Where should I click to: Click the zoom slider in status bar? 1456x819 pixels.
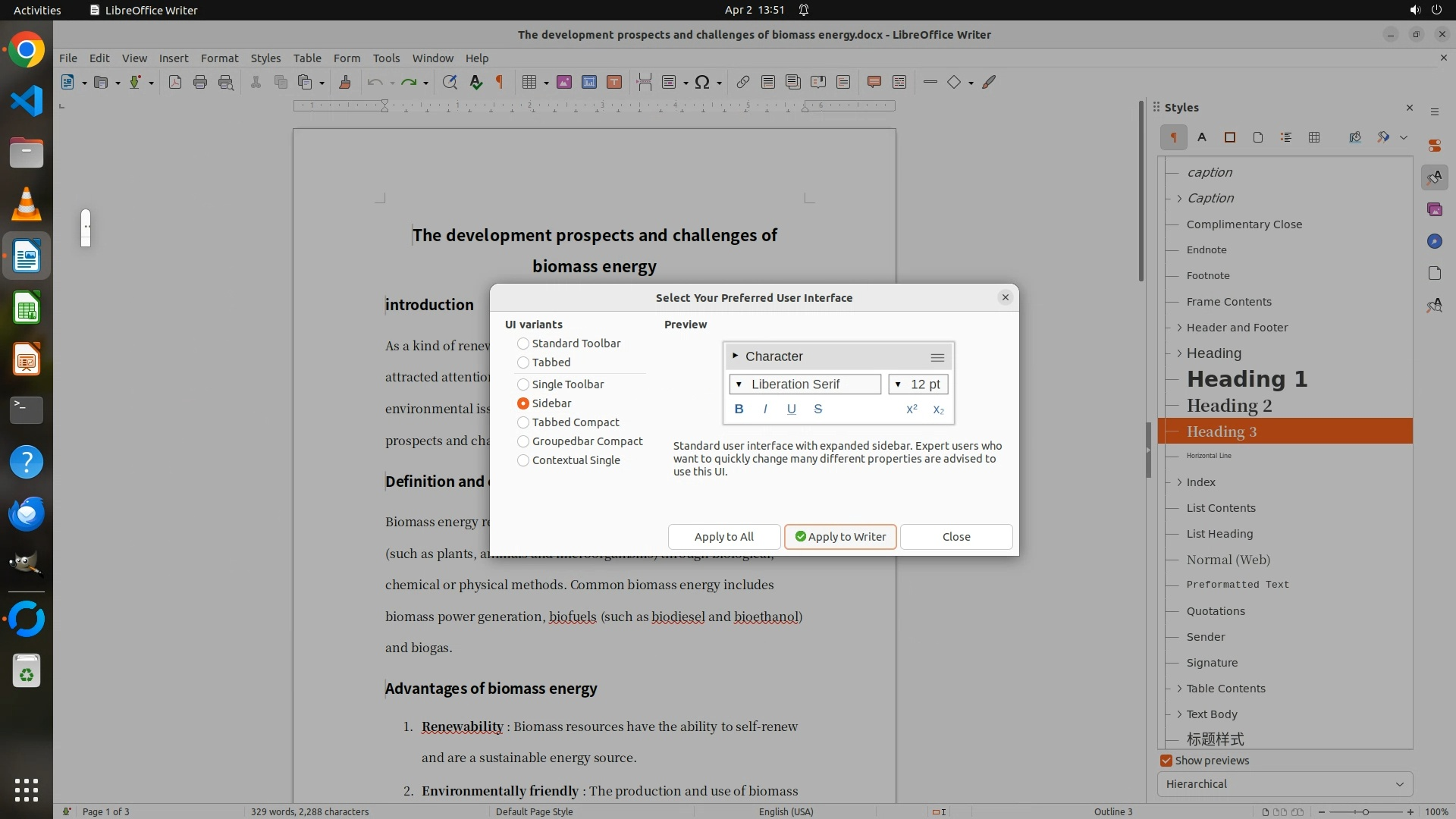tap(1365, 812)
